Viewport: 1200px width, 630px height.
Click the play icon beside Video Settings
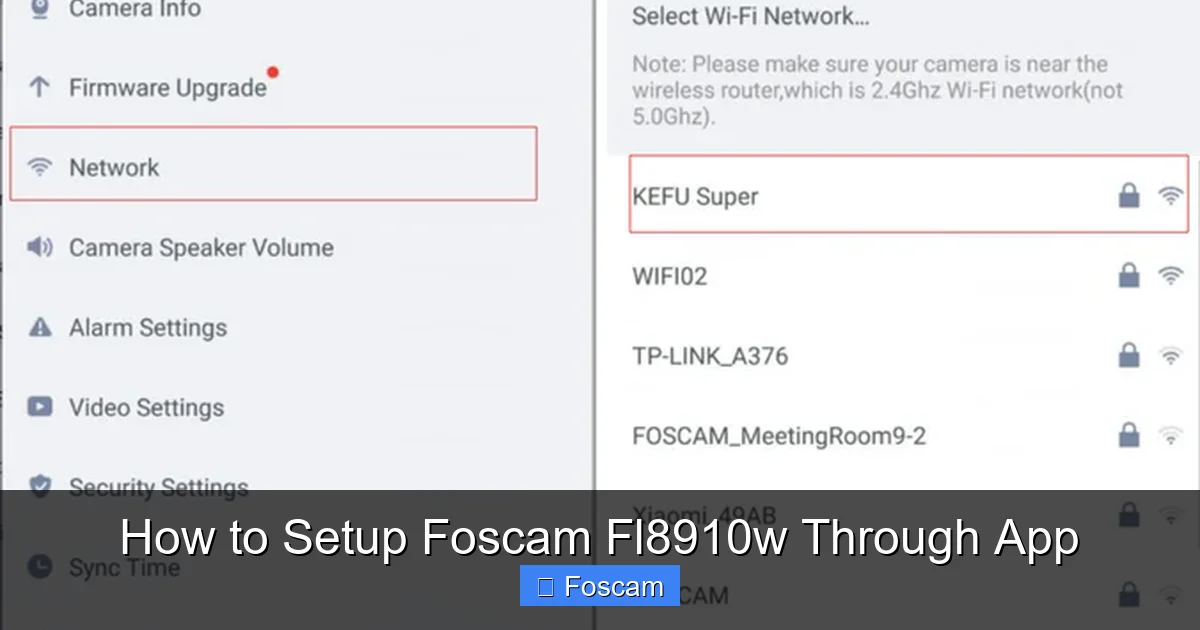[40, 407]
